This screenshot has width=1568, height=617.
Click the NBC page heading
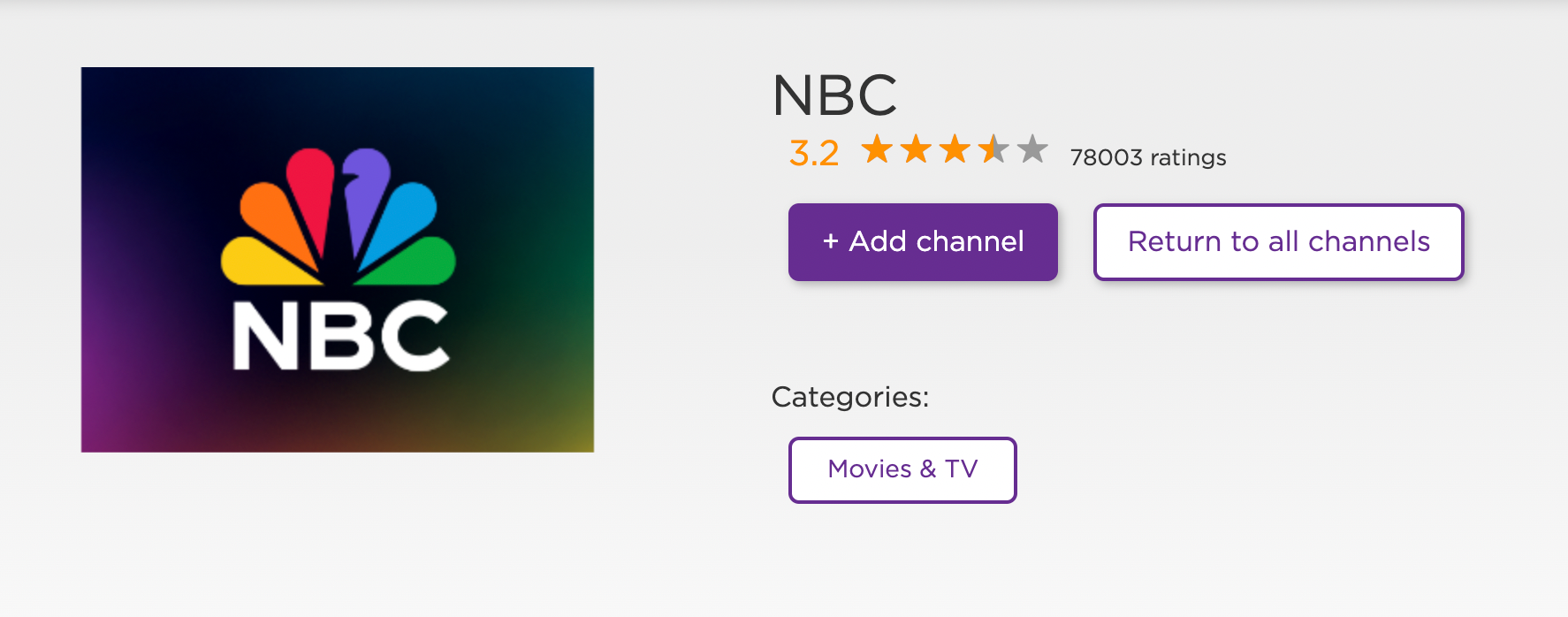click(x=833, y=95)
